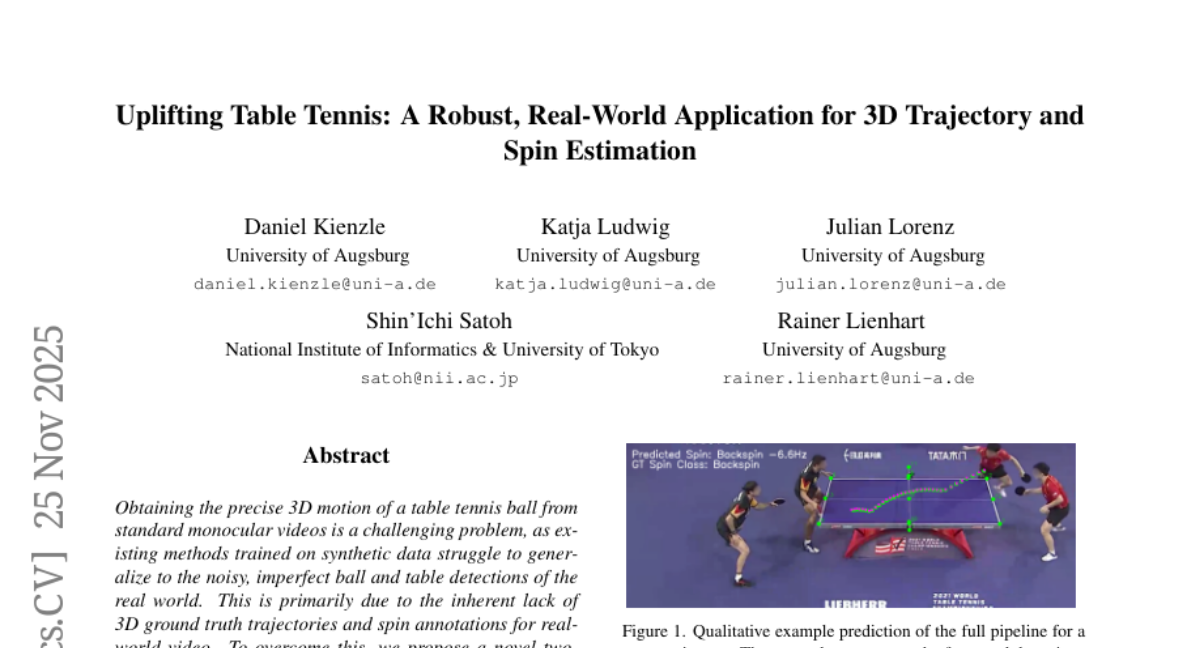
Task: Open email katja.ludwig@uni-a.de
Action: pos(605,284)
